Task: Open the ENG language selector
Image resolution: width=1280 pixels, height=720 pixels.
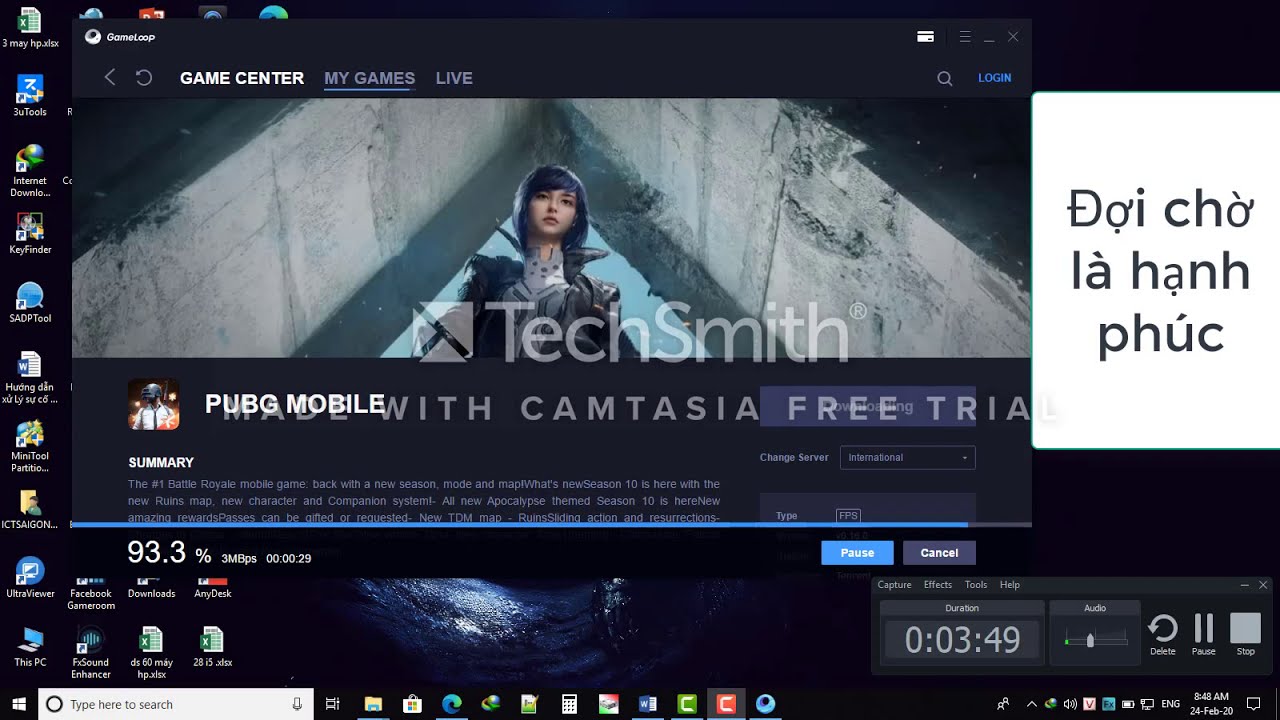Action: coord(1170,704)
